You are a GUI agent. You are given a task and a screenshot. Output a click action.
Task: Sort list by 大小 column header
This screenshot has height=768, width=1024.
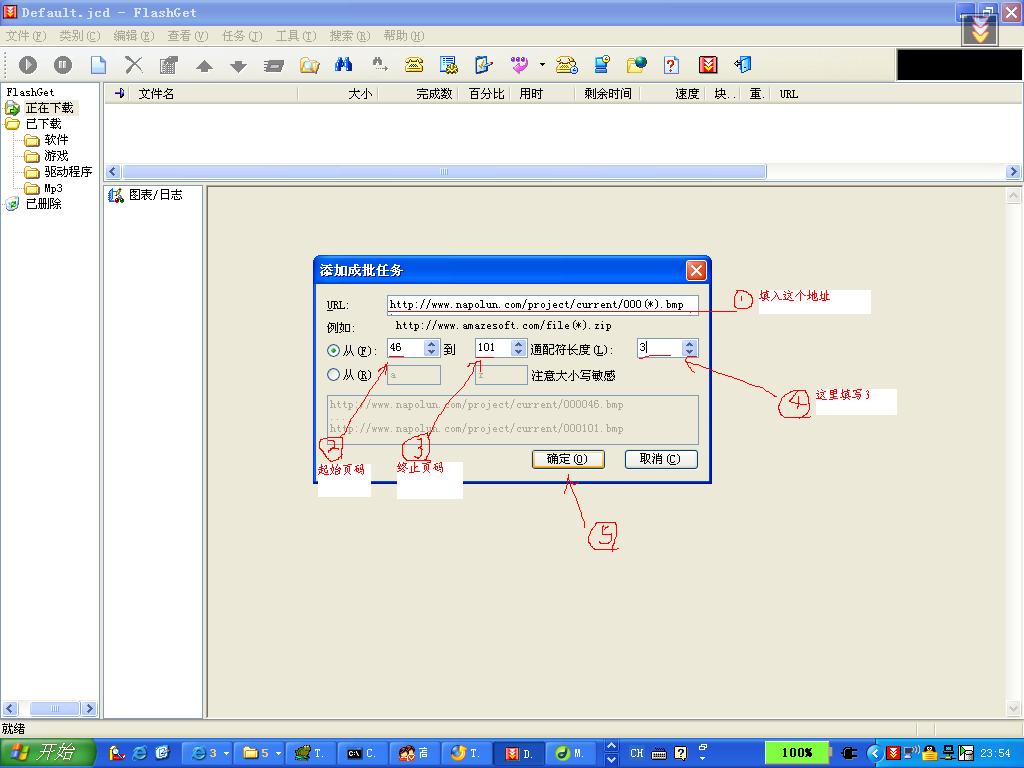pos(338,94)
